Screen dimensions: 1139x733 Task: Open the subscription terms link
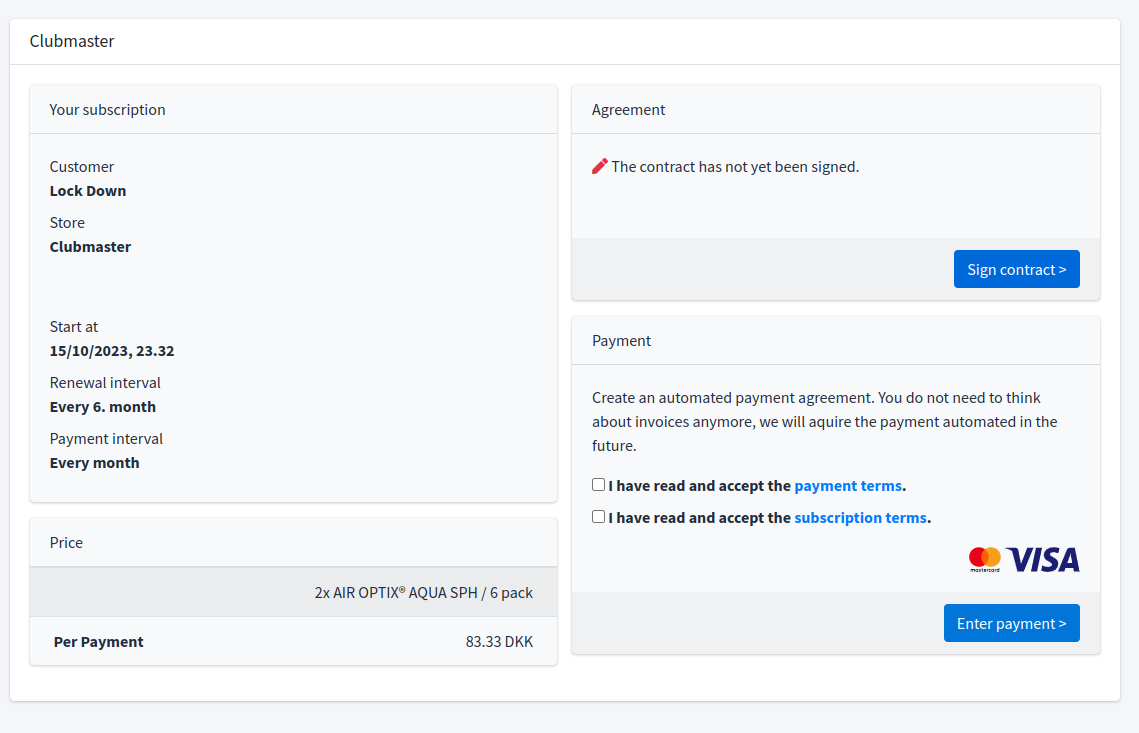click(860, 518)
